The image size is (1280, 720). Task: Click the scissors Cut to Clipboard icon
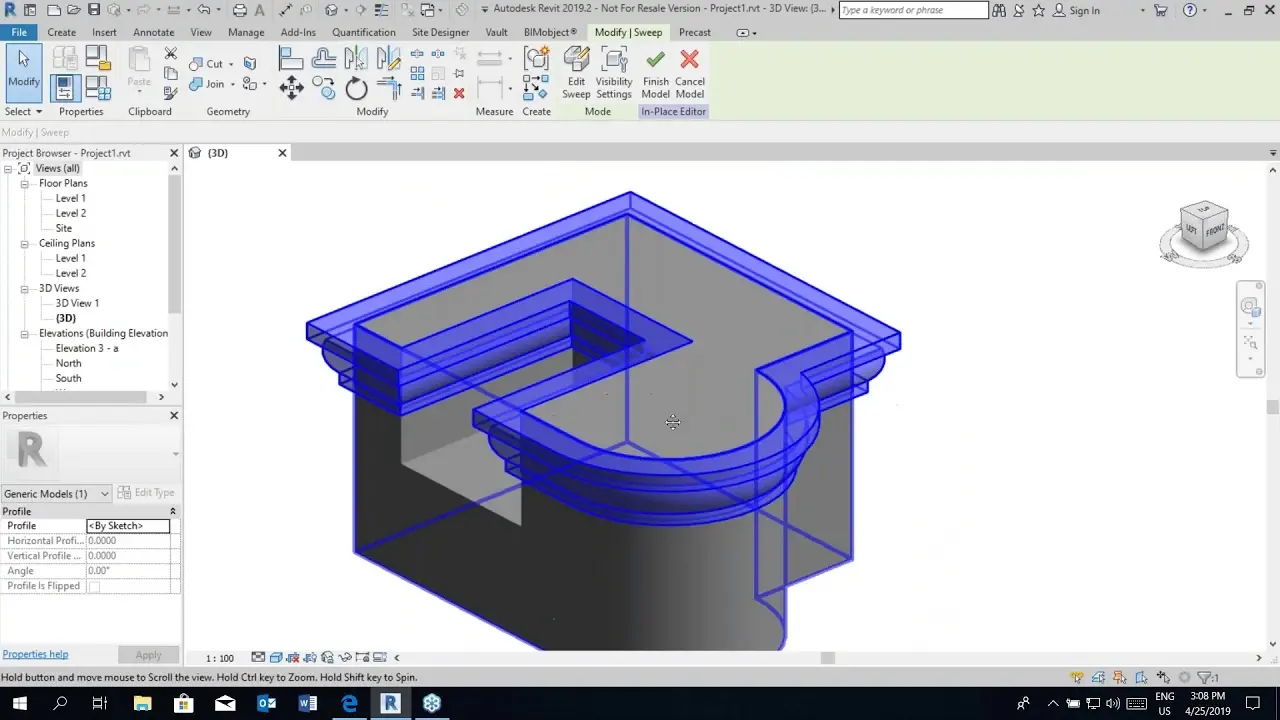click(x=170, y=54)
